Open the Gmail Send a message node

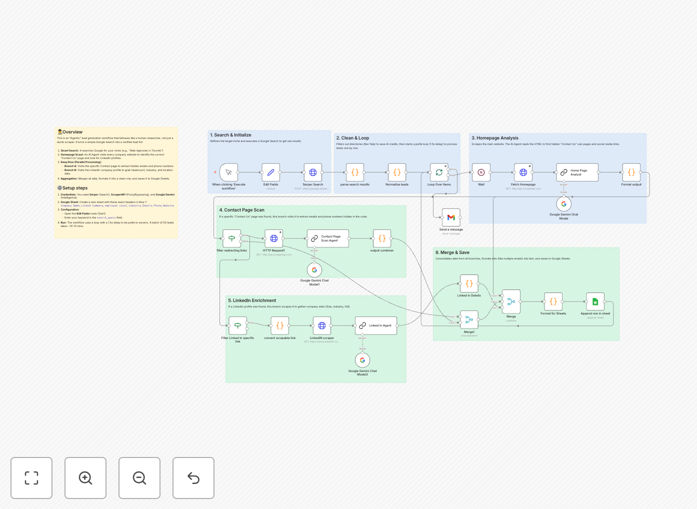coord(451,217)
